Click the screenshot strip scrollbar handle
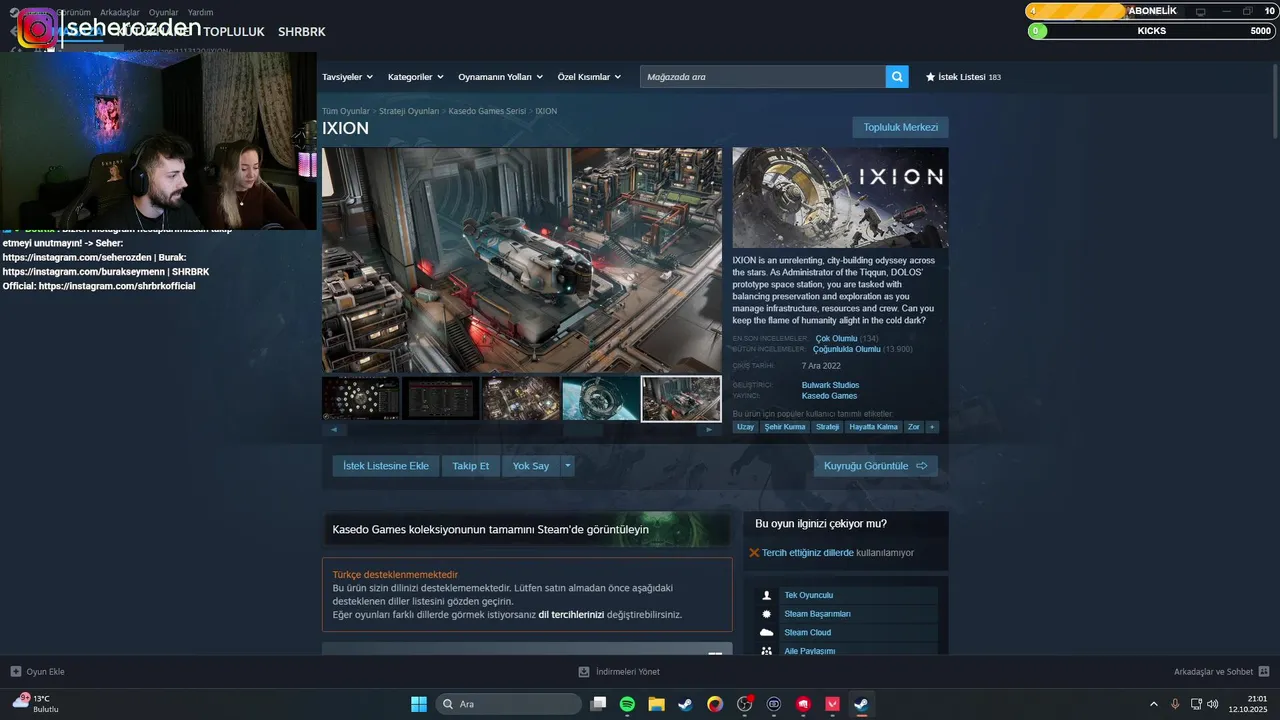The height and width of the screenshot is (720, 1280). click(x=583, y=430)
